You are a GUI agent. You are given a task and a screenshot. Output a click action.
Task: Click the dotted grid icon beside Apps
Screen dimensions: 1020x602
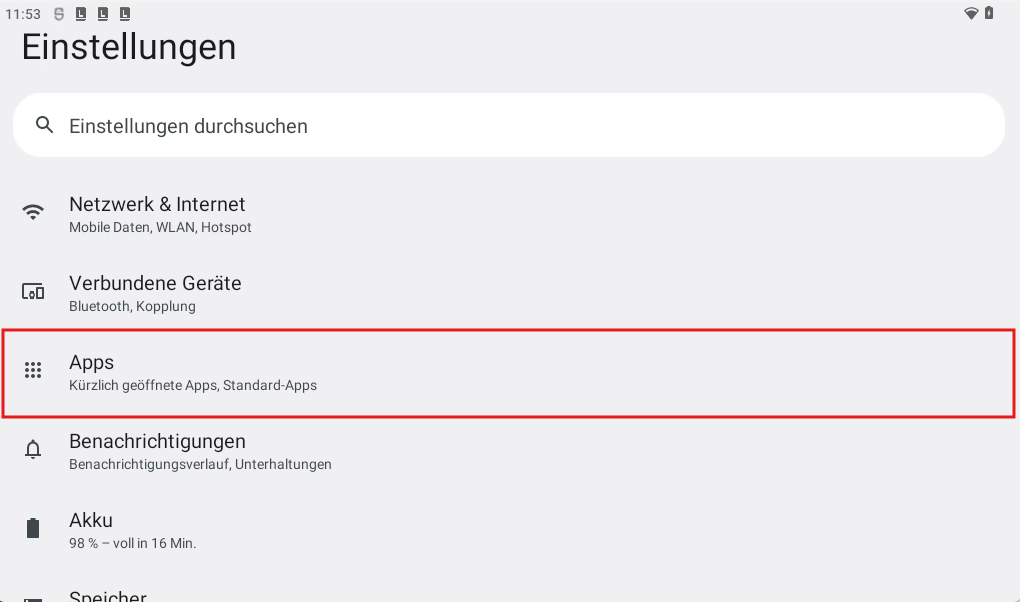pyautogui.click(x=33, y=370)
